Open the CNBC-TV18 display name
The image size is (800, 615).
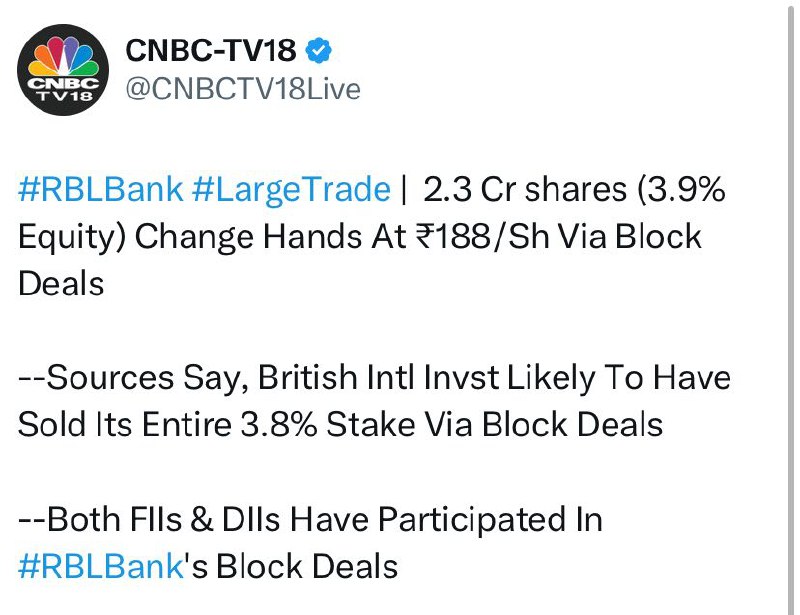click(x=211, y=51)
